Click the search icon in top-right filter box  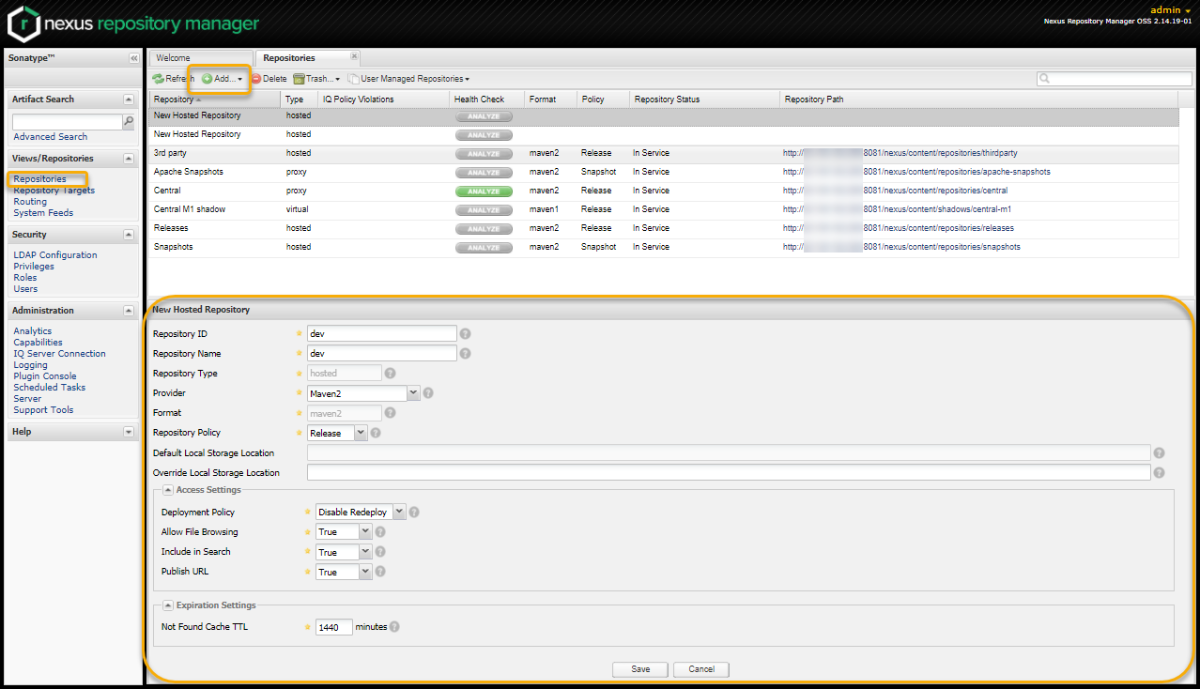(x=1044, y=79)
